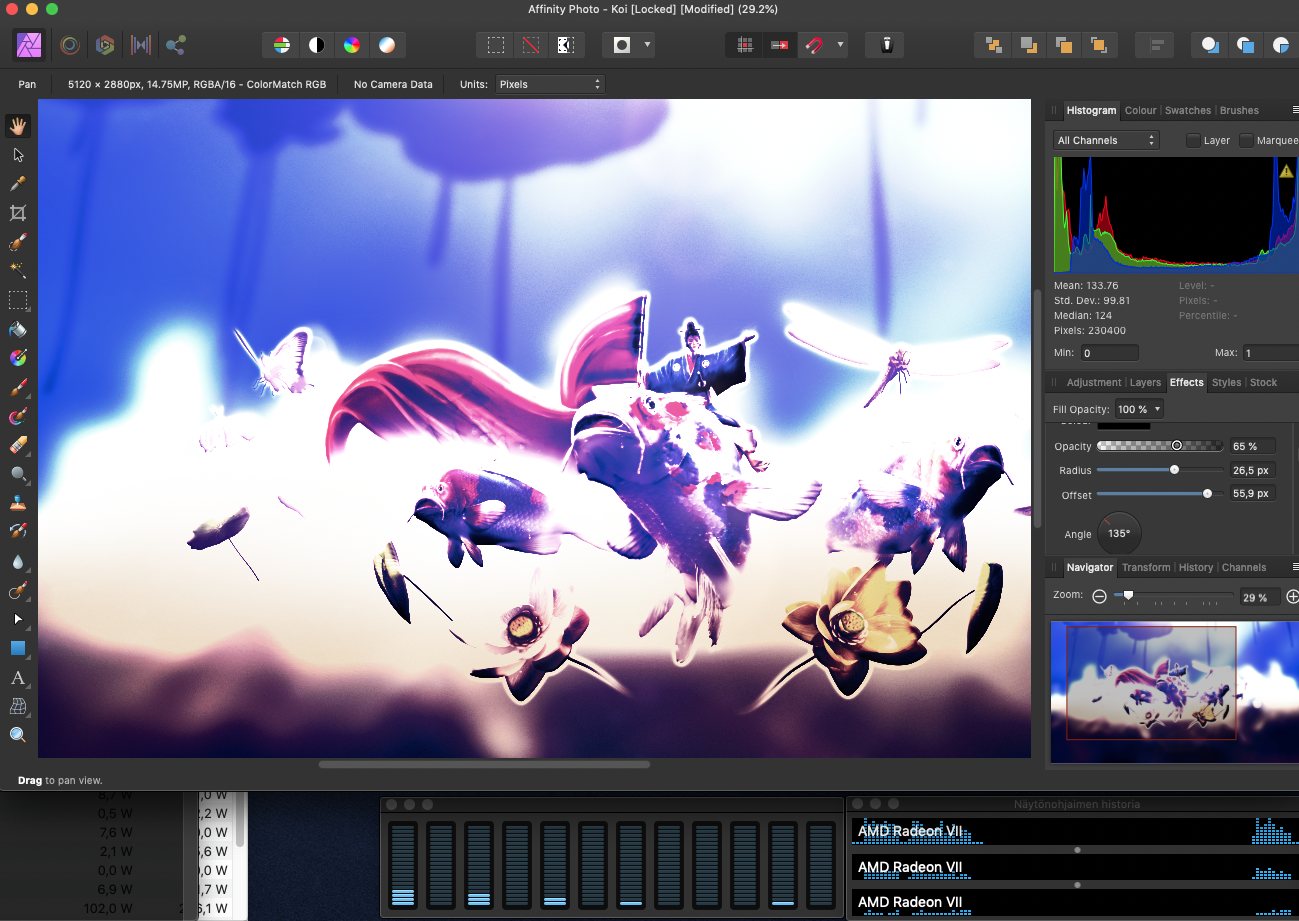Viewport: 1299px width, 921px height.
Task: Choose the Paint Brush tool
Action: (17, 387)
